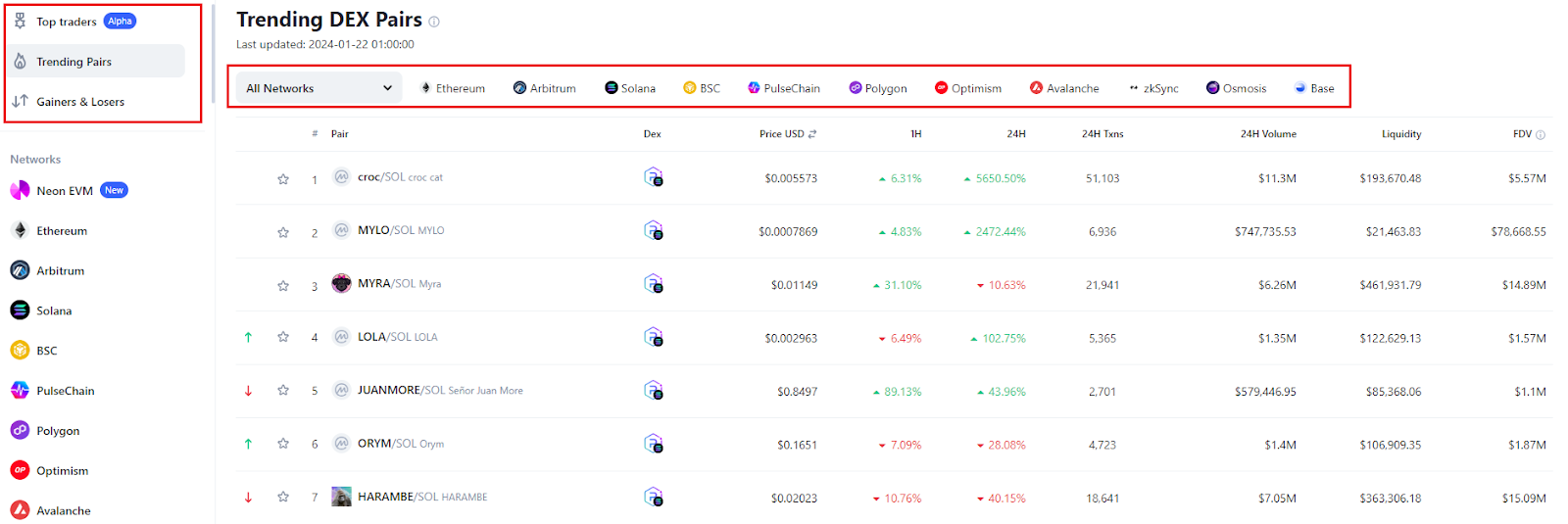This screenshot has height=524, width=1568.
Task: Select Trending Pairs in sidebar
Action: [x=96, y=61]
